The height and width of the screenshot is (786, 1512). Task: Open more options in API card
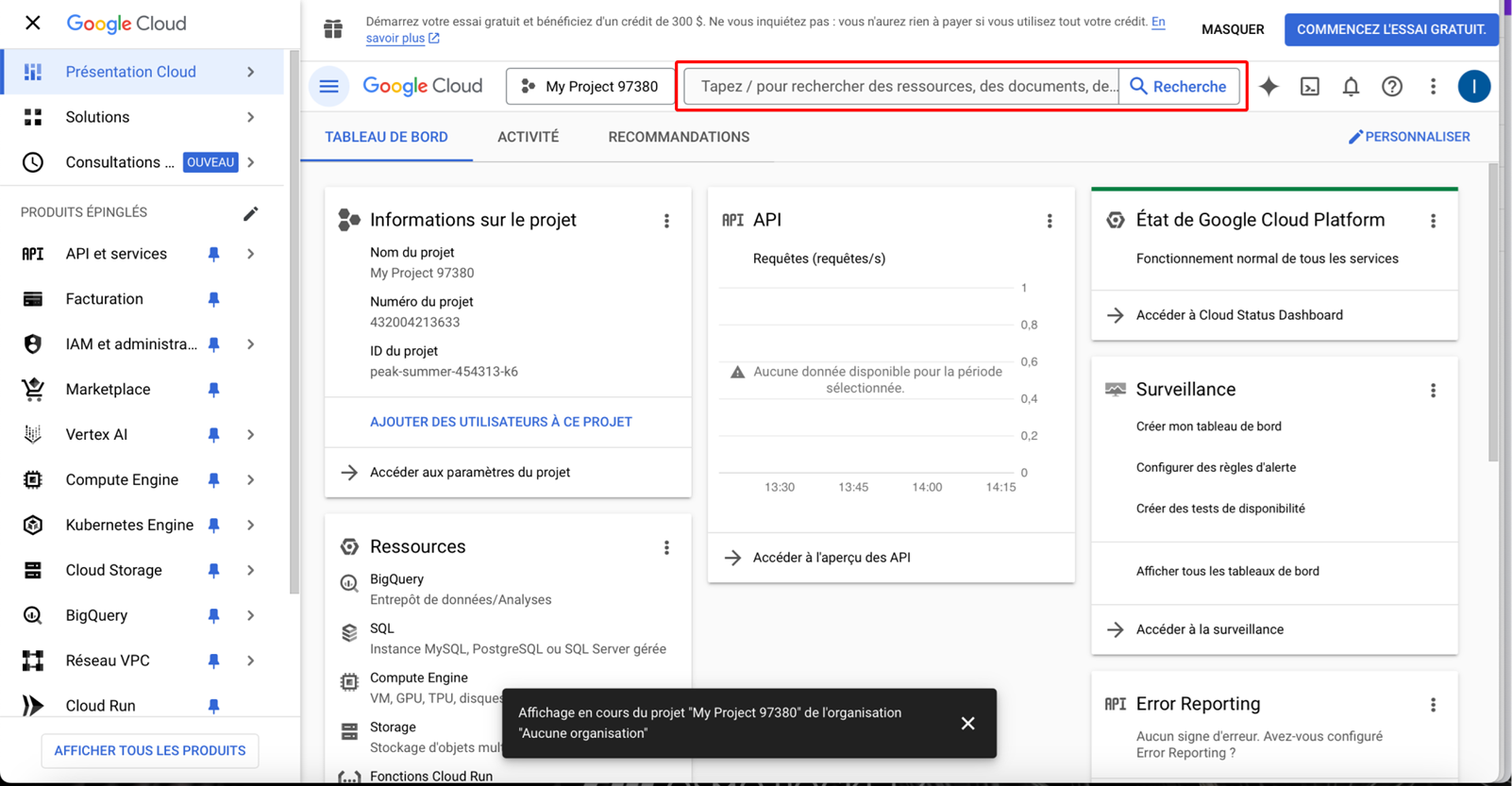(x=1050, y=221)
